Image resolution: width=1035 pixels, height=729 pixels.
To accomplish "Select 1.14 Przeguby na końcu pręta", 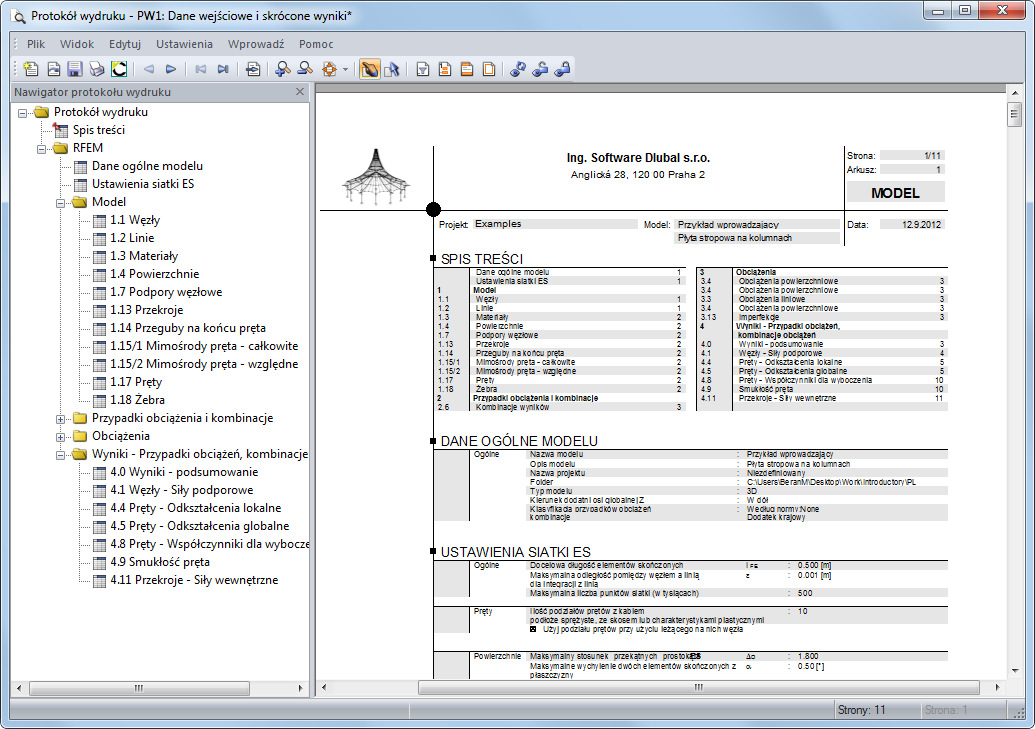I will pyautogui.click(x=187, y=328).
